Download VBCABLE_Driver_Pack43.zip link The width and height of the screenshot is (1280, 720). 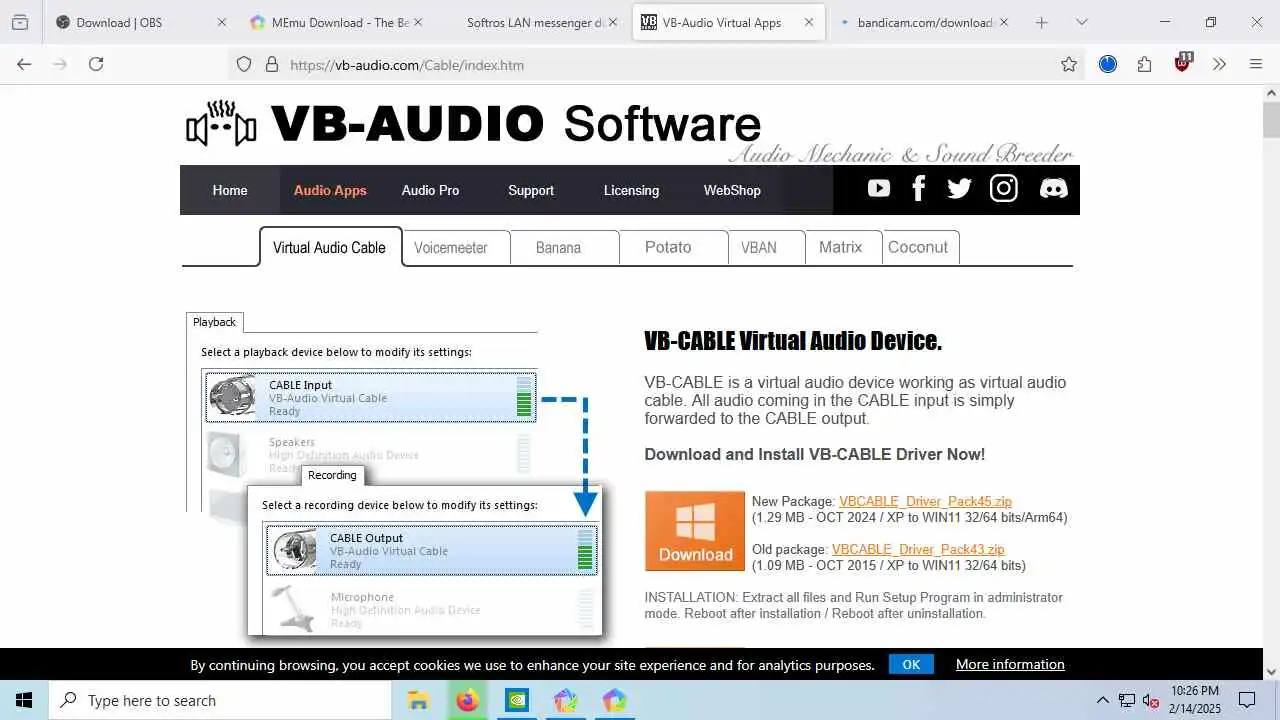pos(918,549)
